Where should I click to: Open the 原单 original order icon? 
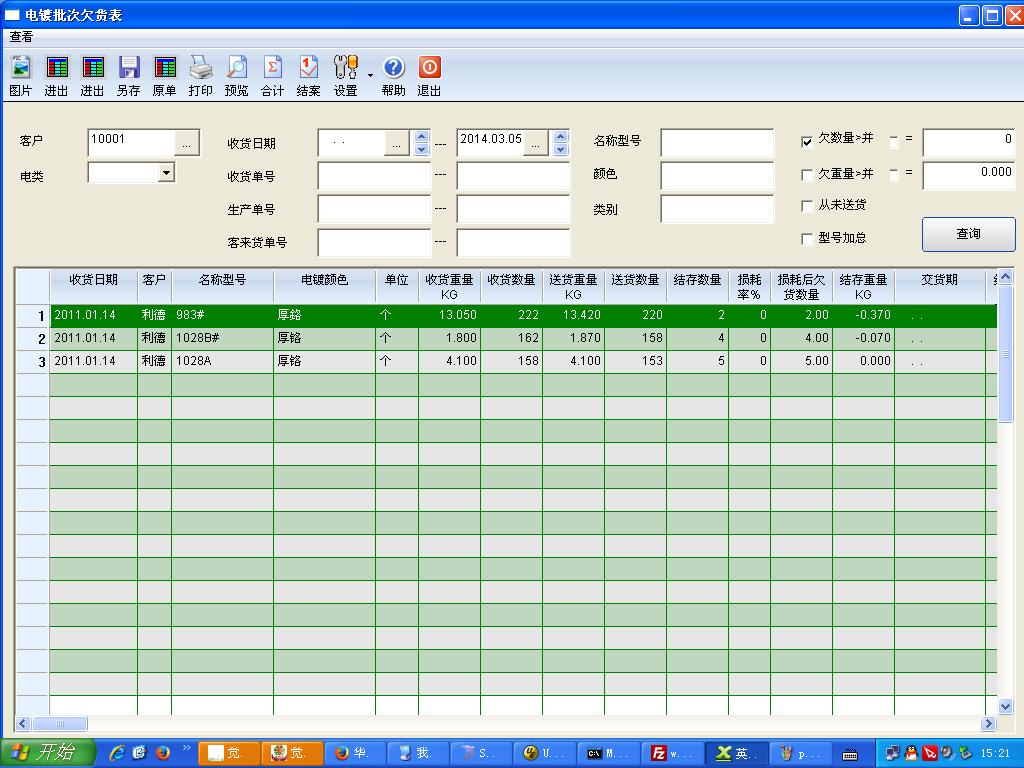[x=165, y=76]
